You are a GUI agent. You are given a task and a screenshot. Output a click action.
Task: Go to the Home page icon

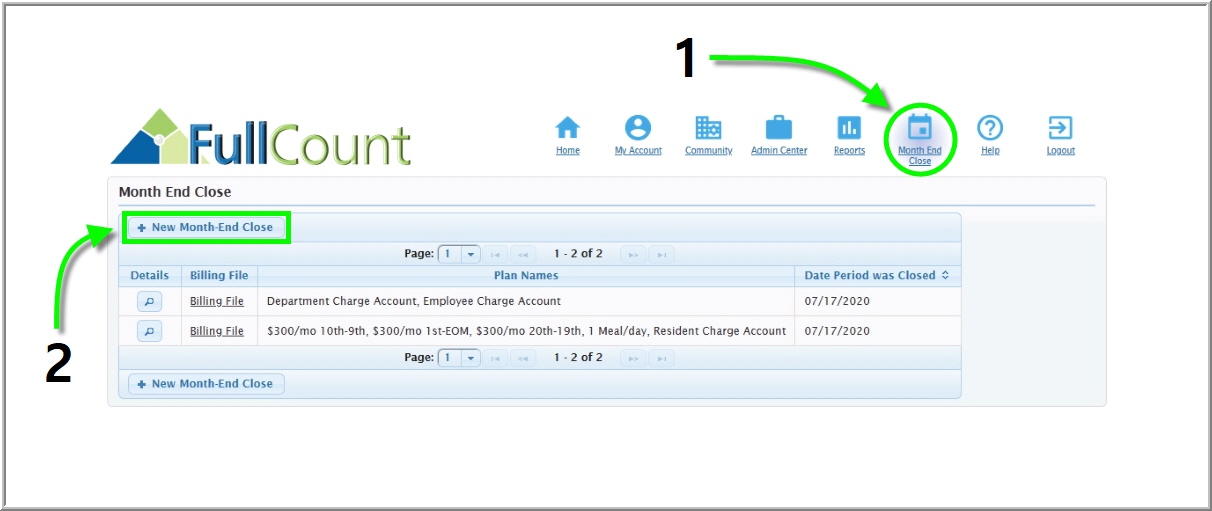point(567,129)
